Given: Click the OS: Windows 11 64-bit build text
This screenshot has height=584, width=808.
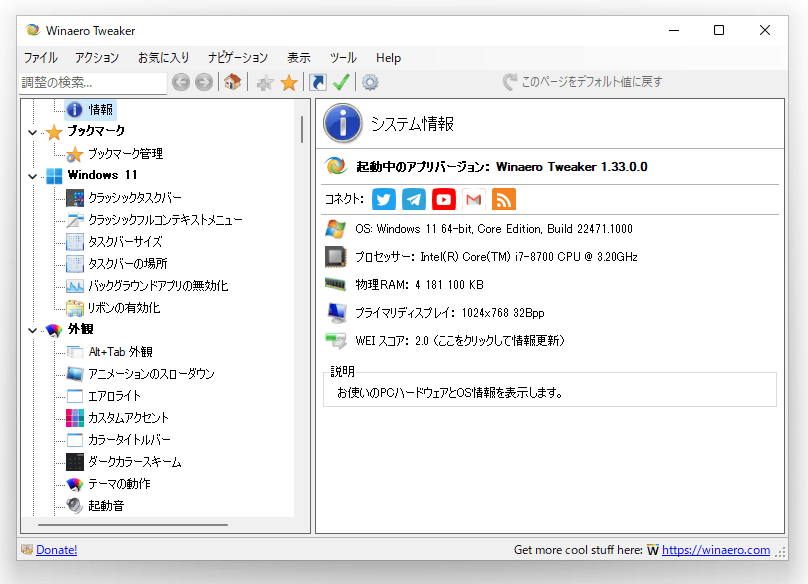Looking at the screenshot, I should pos(494,229).
